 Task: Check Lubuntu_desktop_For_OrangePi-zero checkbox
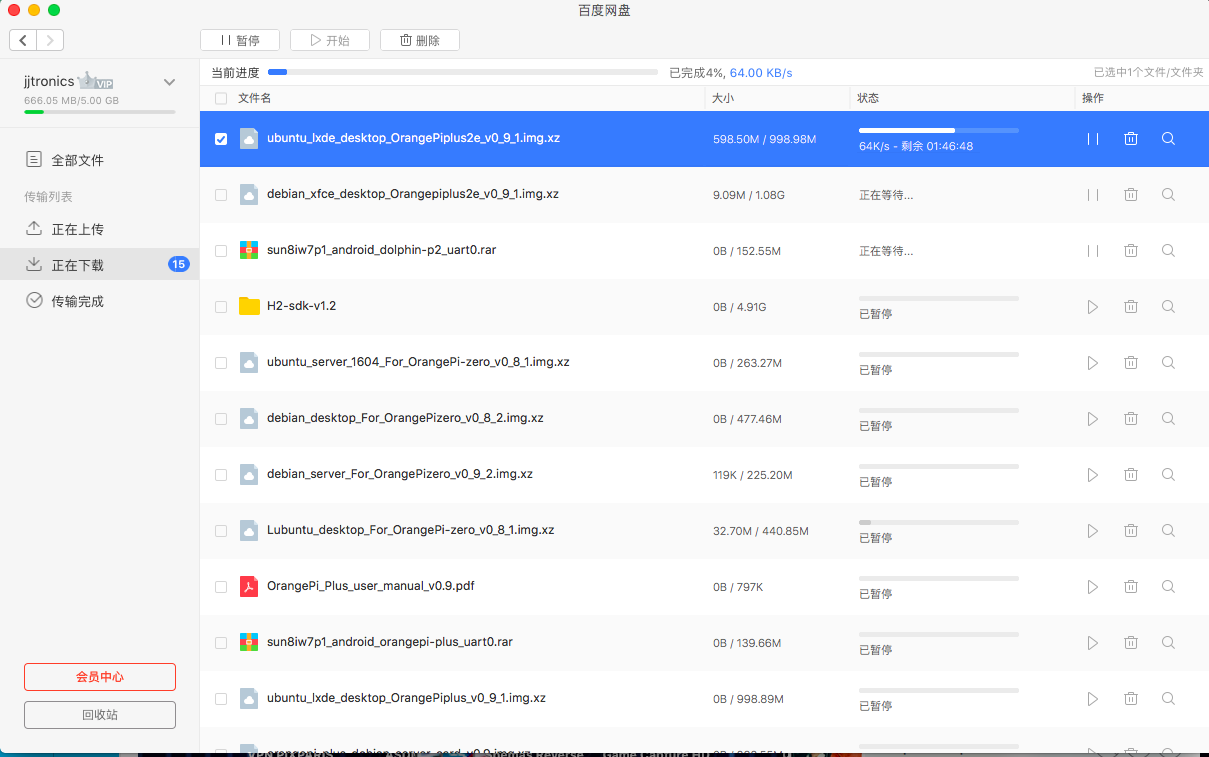click(221, 531)
